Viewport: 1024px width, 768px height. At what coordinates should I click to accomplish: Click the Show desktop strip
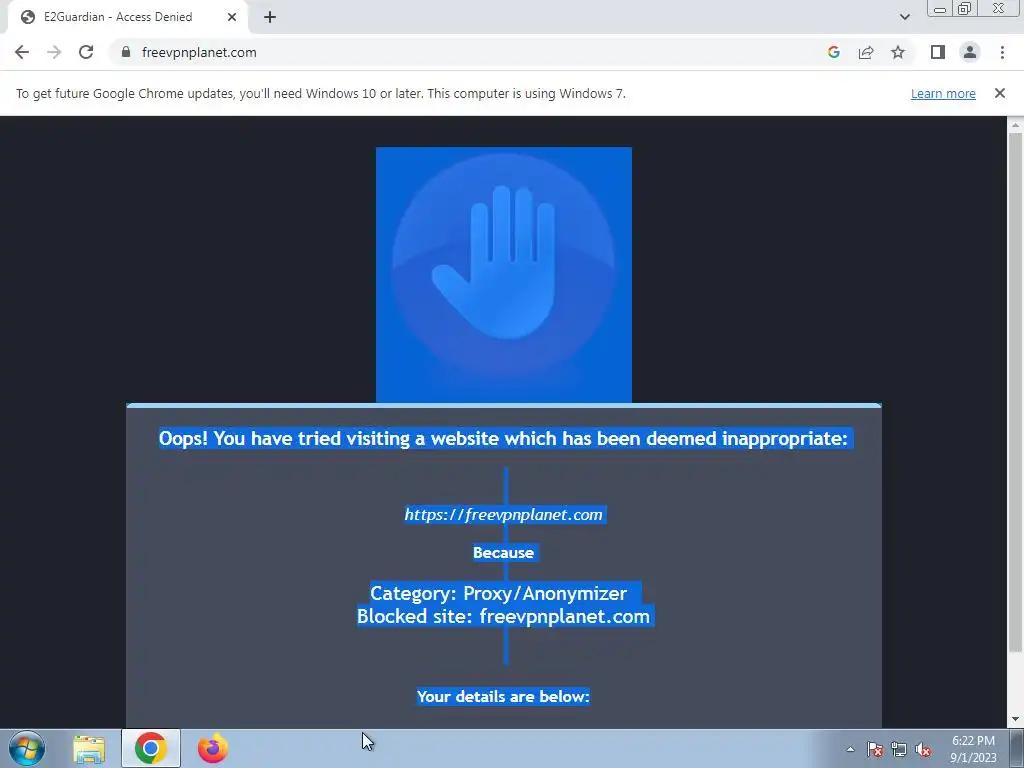tap(1017, 748)
